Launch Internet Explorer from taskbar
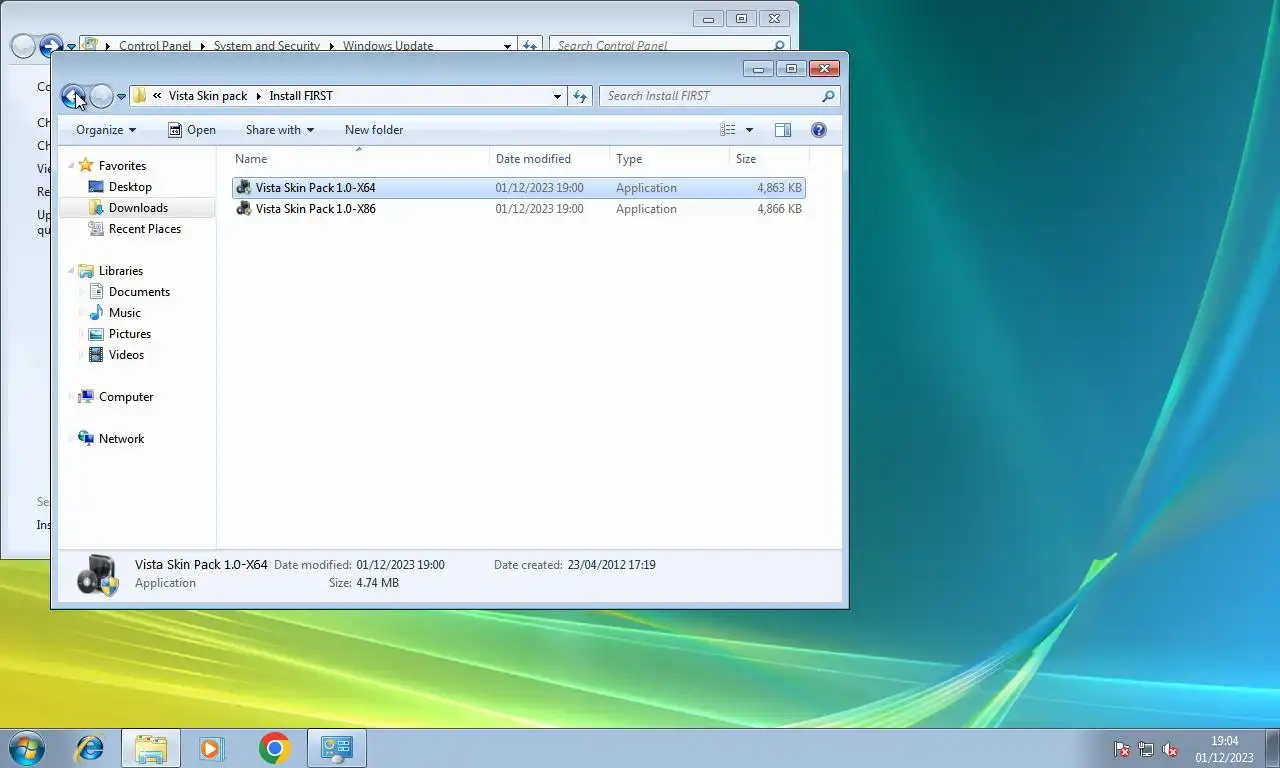Viewport: 1280px width, 768px height. point(90,748)
